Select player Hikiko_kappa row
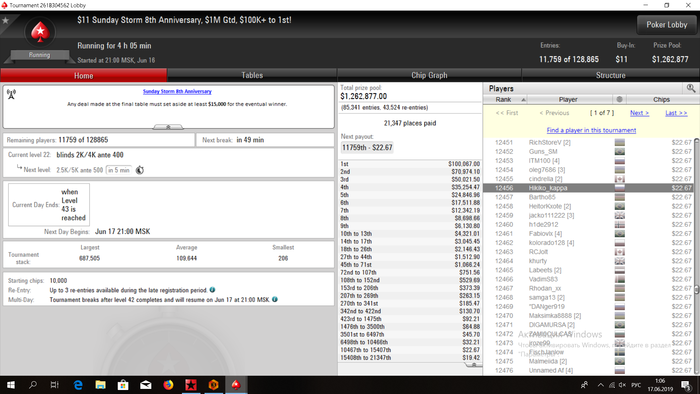This screenshot has width=700, height=394. (x=588, y=188)
